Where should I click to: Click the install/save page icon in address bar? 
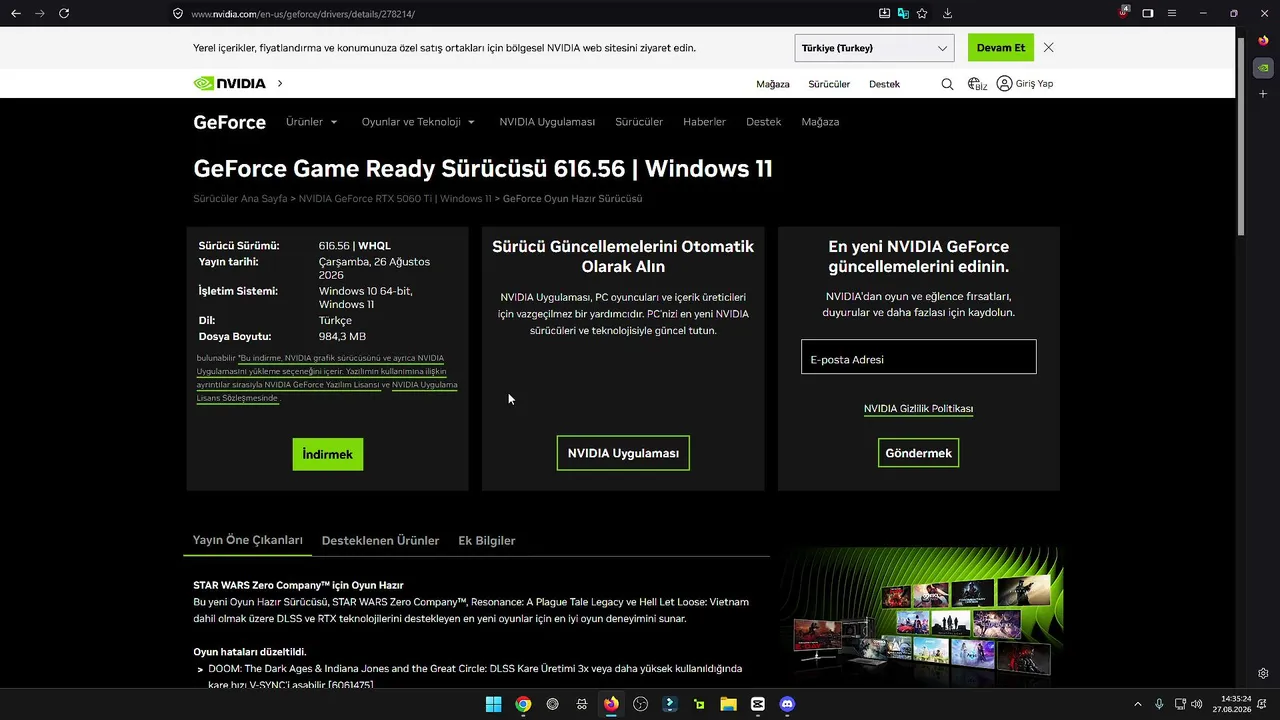click(x=884, y=14)
